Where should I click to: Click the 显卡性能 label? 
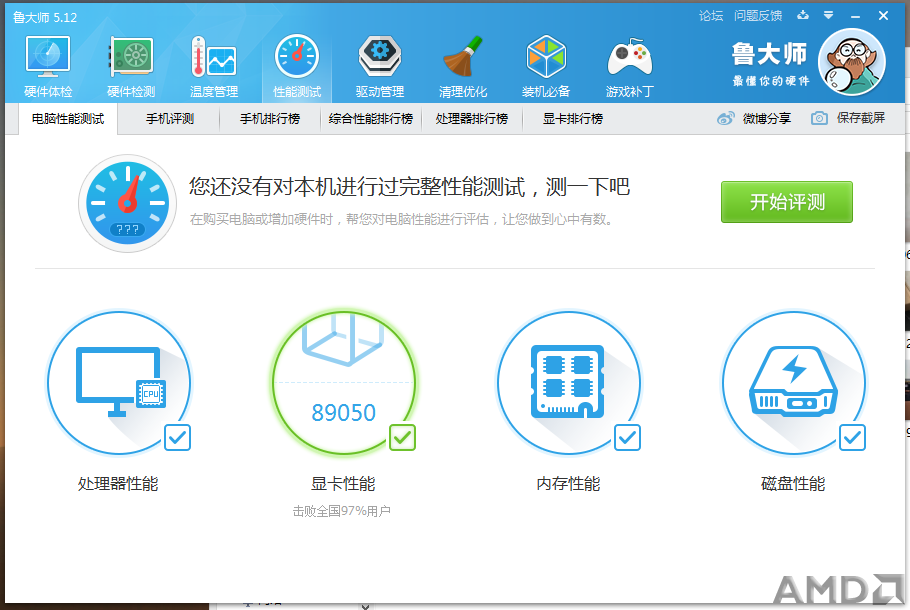pos(343,483)
